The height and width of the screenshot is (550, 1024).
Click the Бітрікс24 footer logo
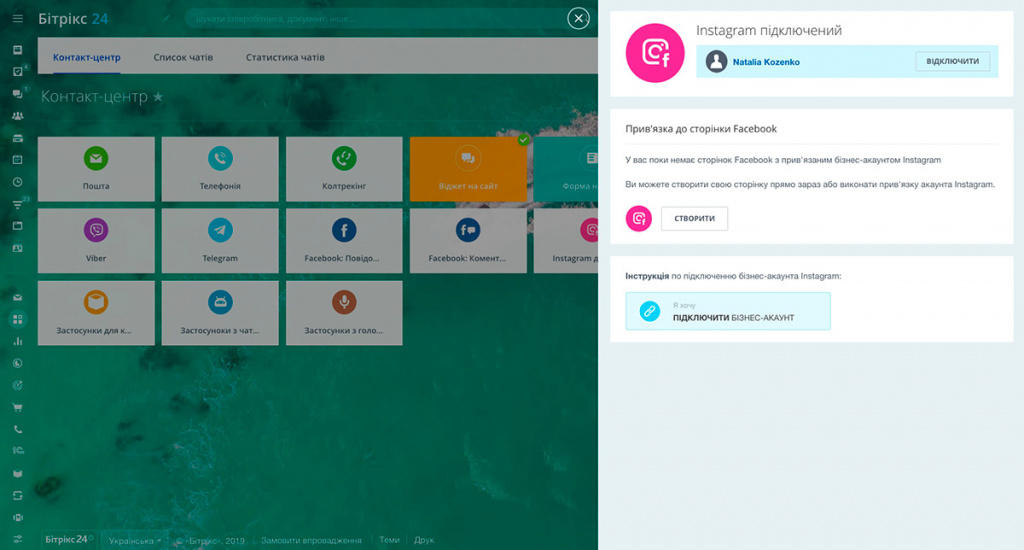pos(67,540)
